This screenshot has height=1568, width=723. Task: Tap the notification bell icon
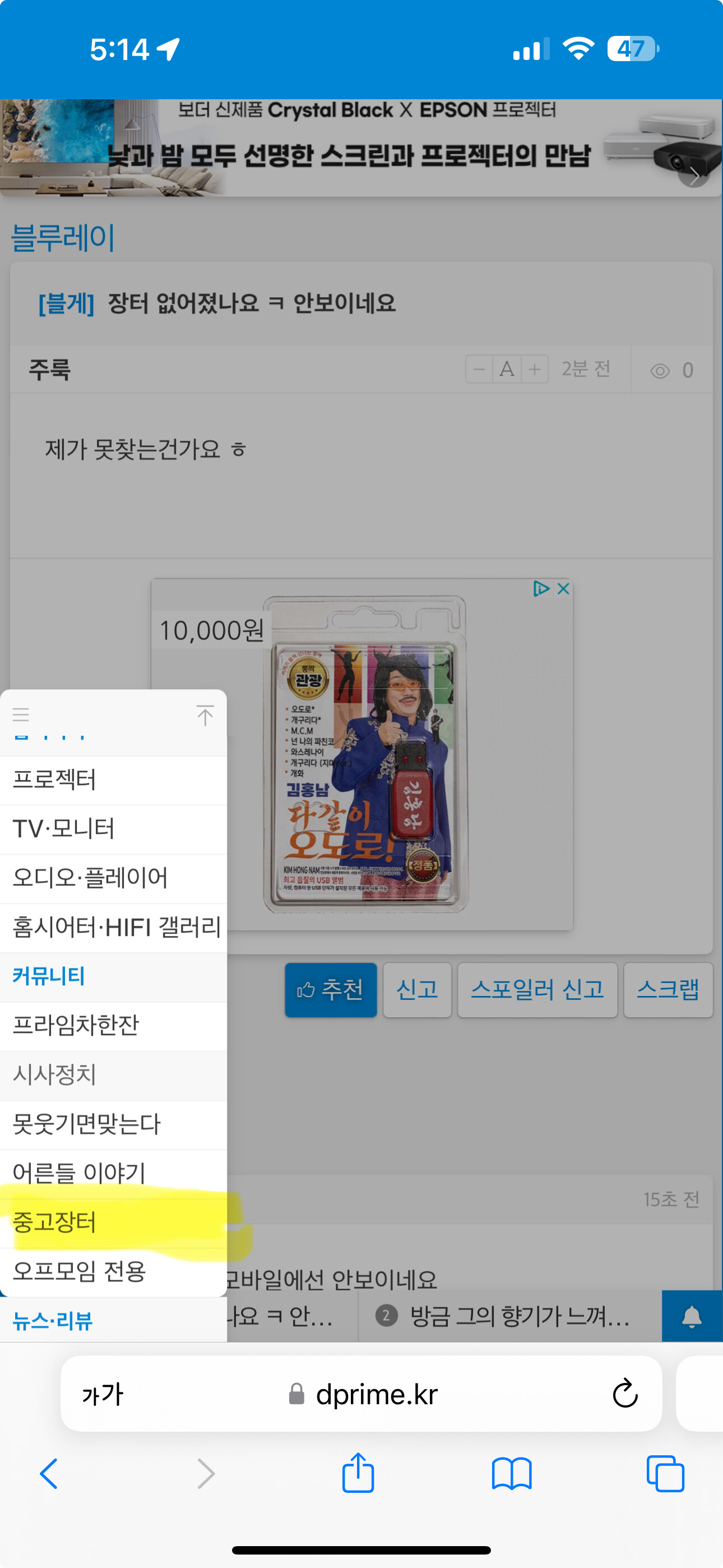pos(692,1317)
